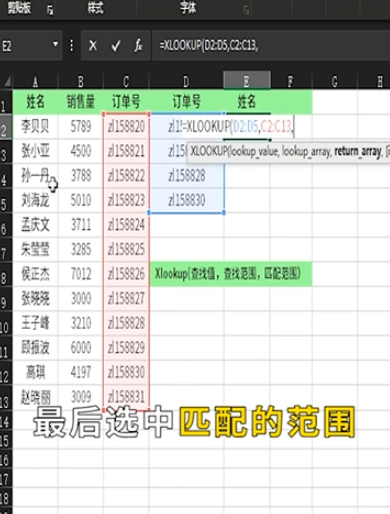The width and height of the screenshot is (390, 514).
Task: Click lookup_array in the XLOOKUP tooltip
Action: pyautogui.click(x=306, y=152)
